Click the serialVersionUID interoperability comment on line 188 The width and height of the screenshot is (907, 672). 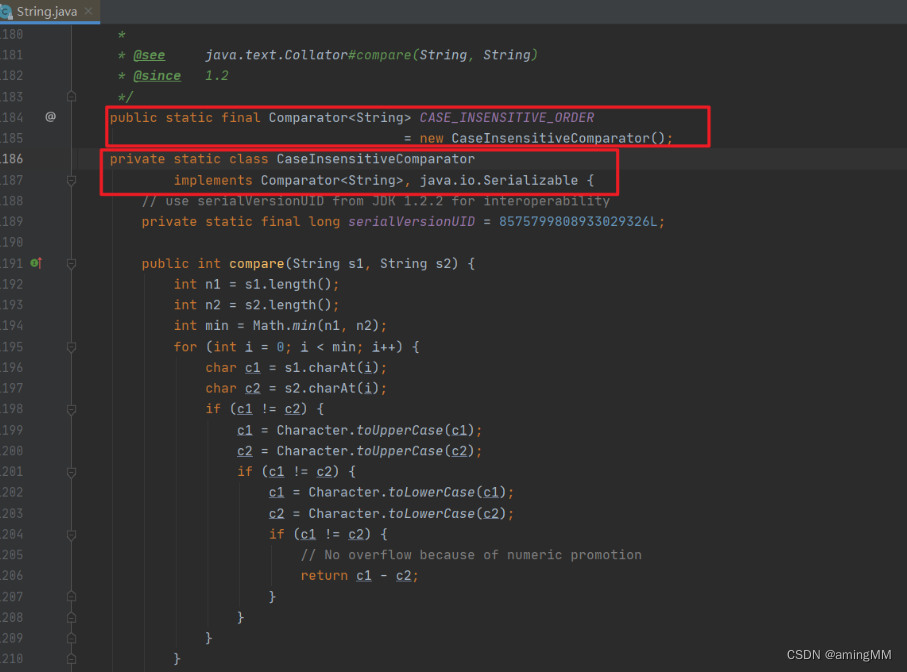[375, 201]
